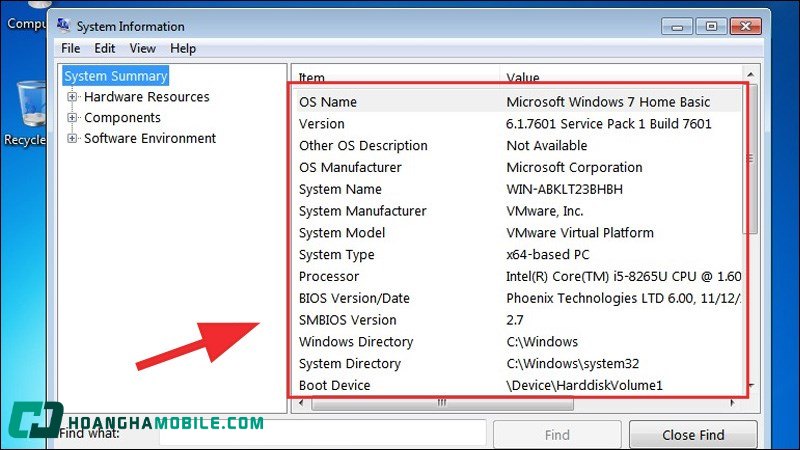Screen dimensions: 800x450
Task: Click the VMware, Inc. value
Action: 544,211
